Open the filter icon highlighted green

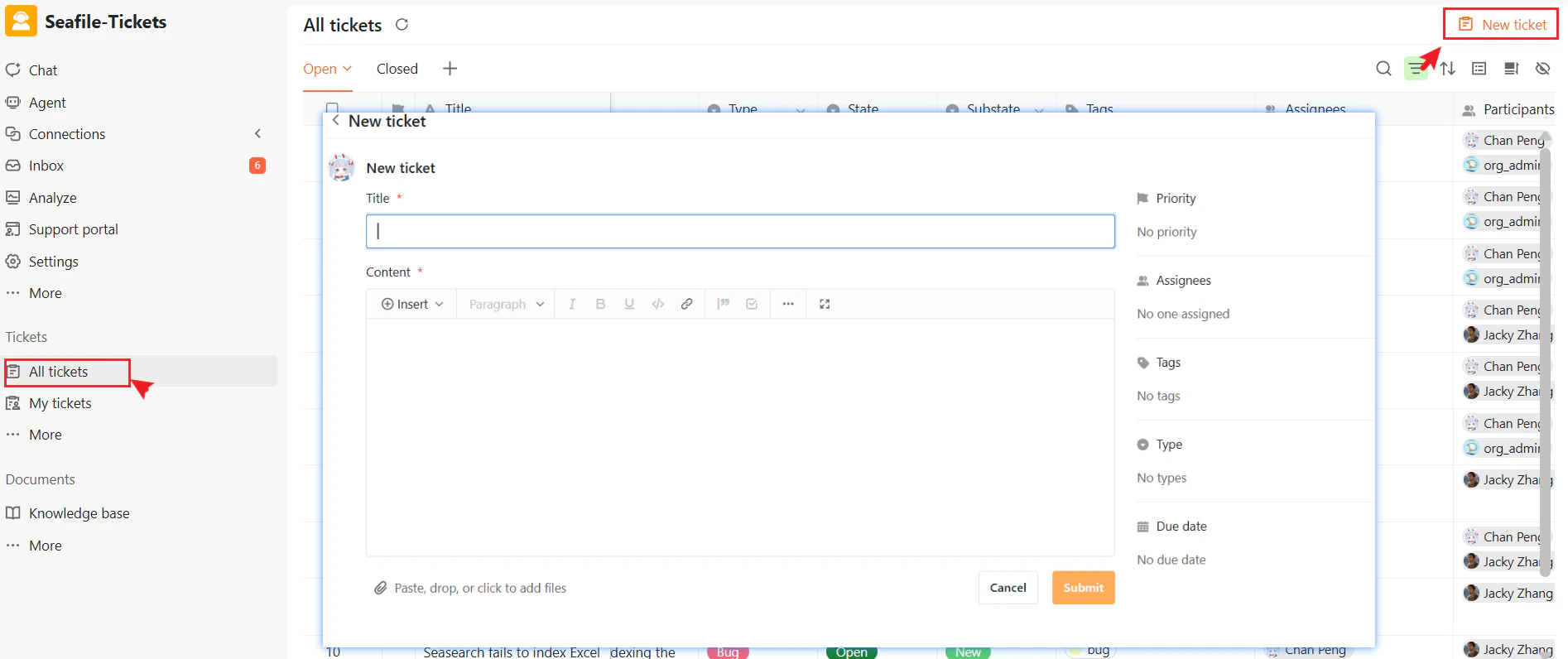[1416, 69]
